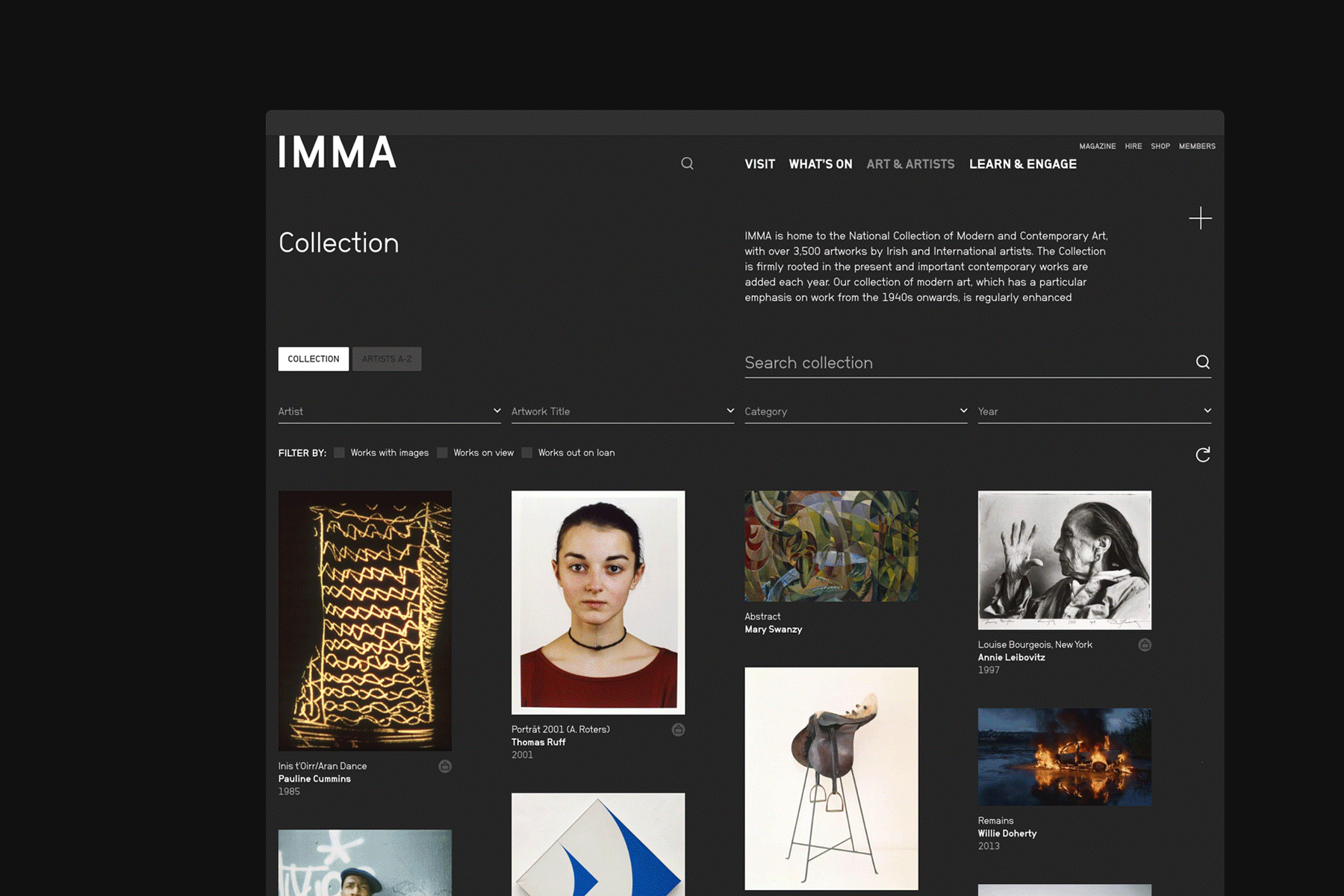Open the saddle sculpture thumbnail
This screenshot has width=1344, height=896.
(x=831, y=778)
